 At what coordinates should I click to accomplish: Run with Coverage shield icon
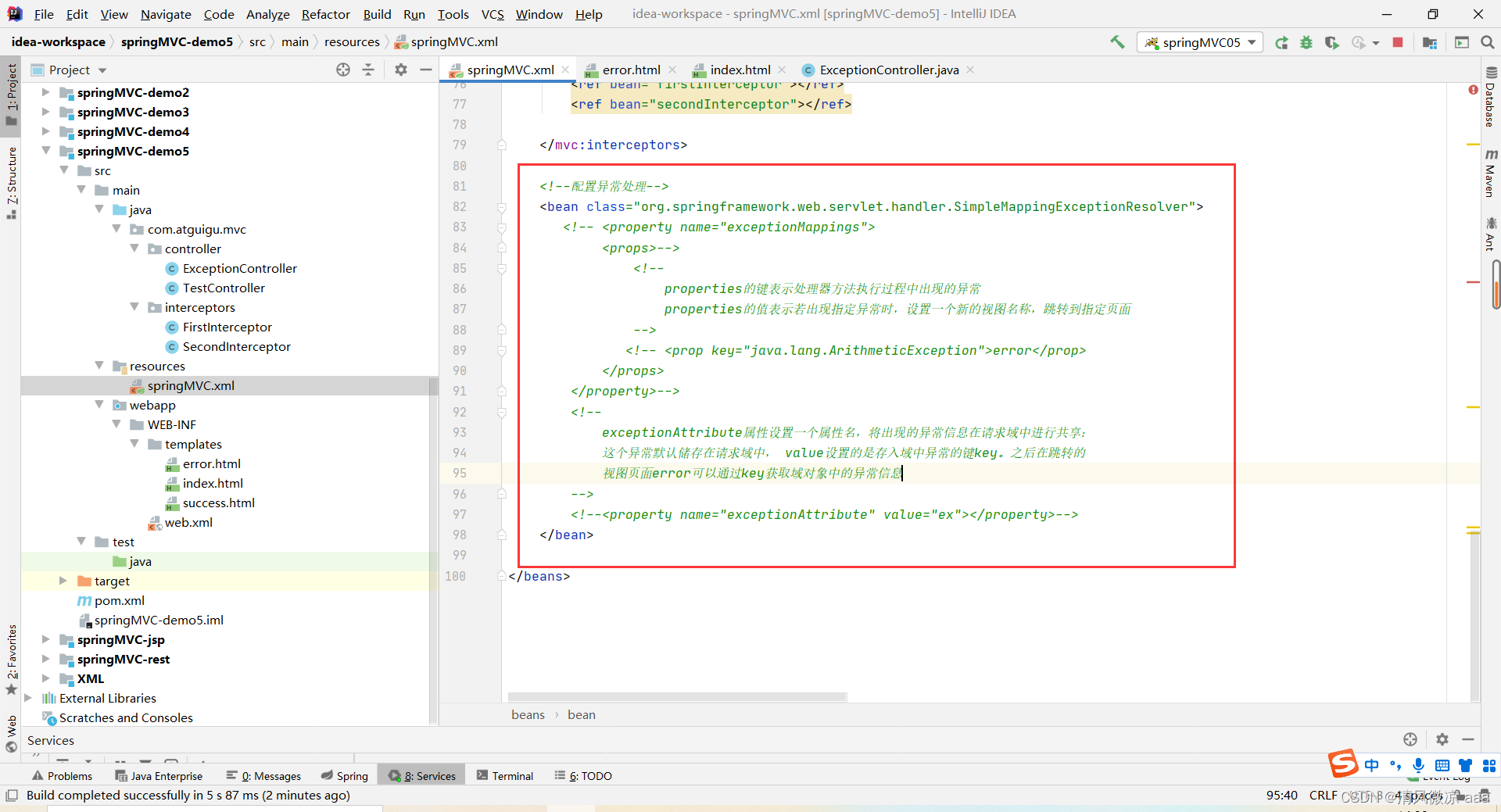tap(1331, 42)
